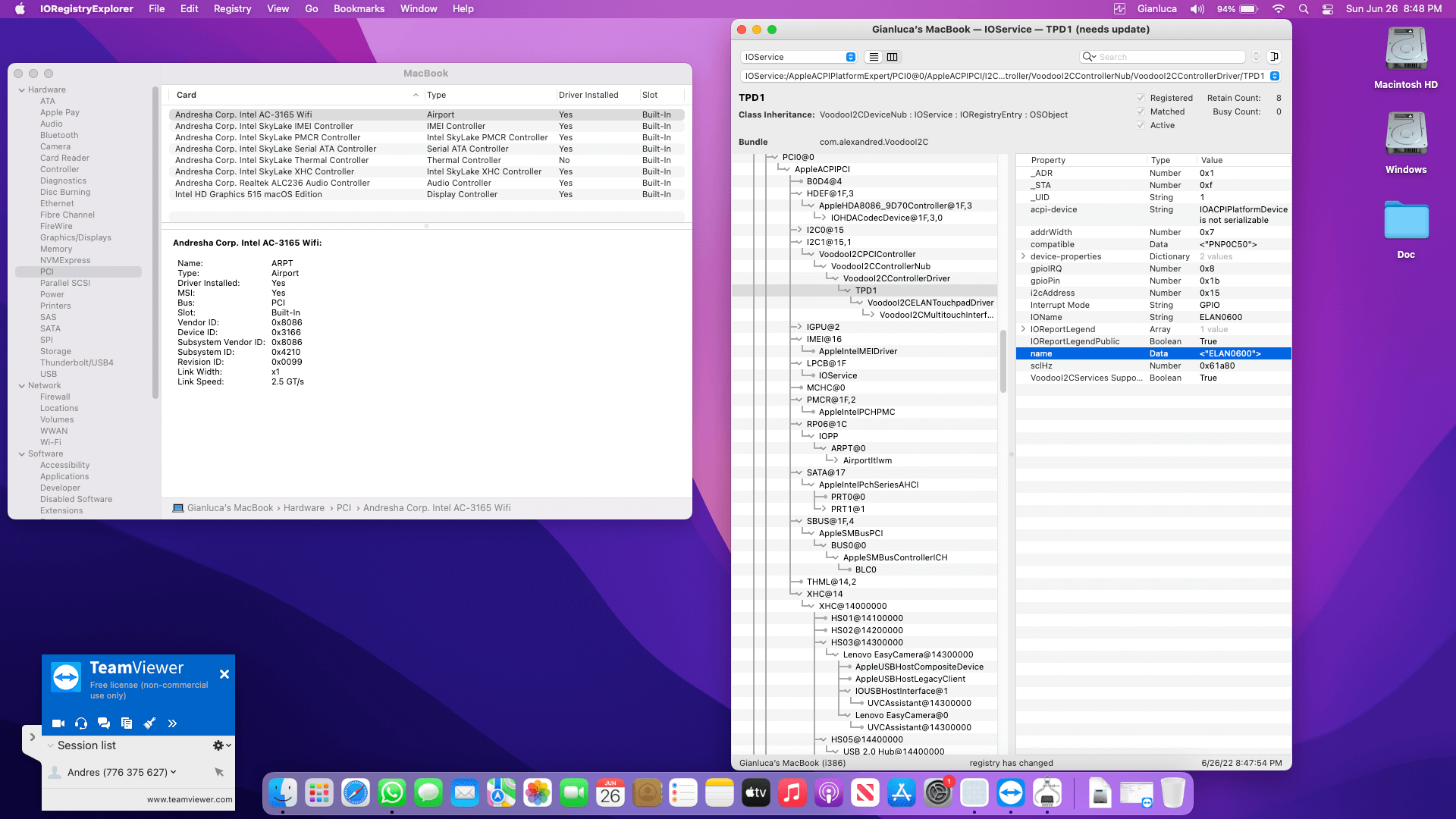Open the TeamViewer file box icon
Screen dimensions: 1456x819
point(127,723)
